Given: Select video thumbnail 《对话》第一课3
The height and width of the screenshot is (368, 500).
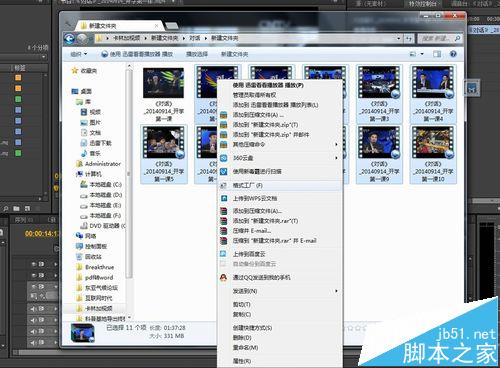Looking at the screenshot, I should (x=379, y=94).
